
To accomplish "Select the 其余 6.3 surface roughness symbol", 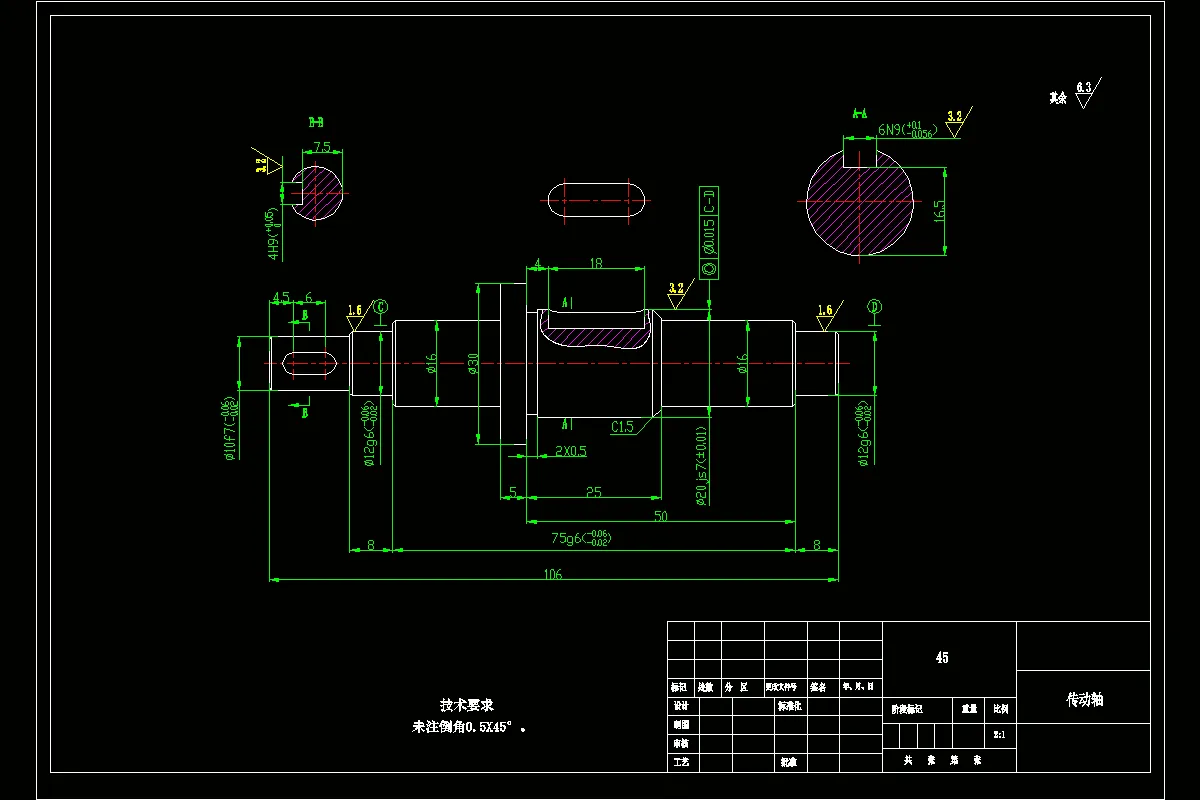I will click(x=1085, y=91).
